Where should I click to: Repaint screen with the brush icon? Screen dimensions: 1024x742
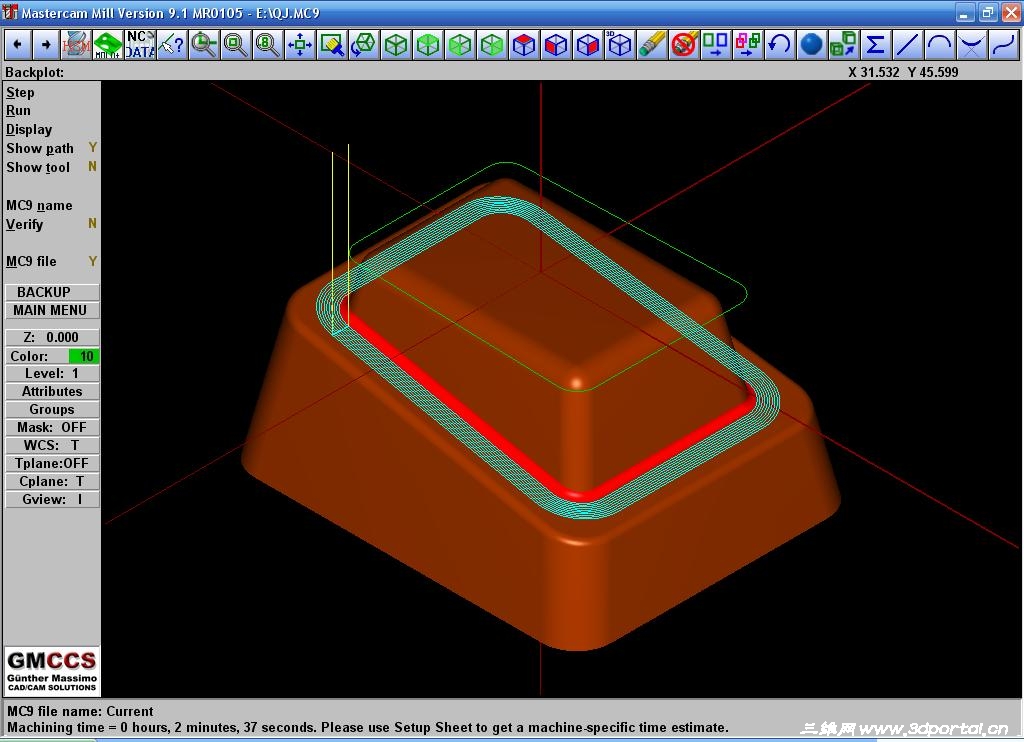[x=332, y=44]
